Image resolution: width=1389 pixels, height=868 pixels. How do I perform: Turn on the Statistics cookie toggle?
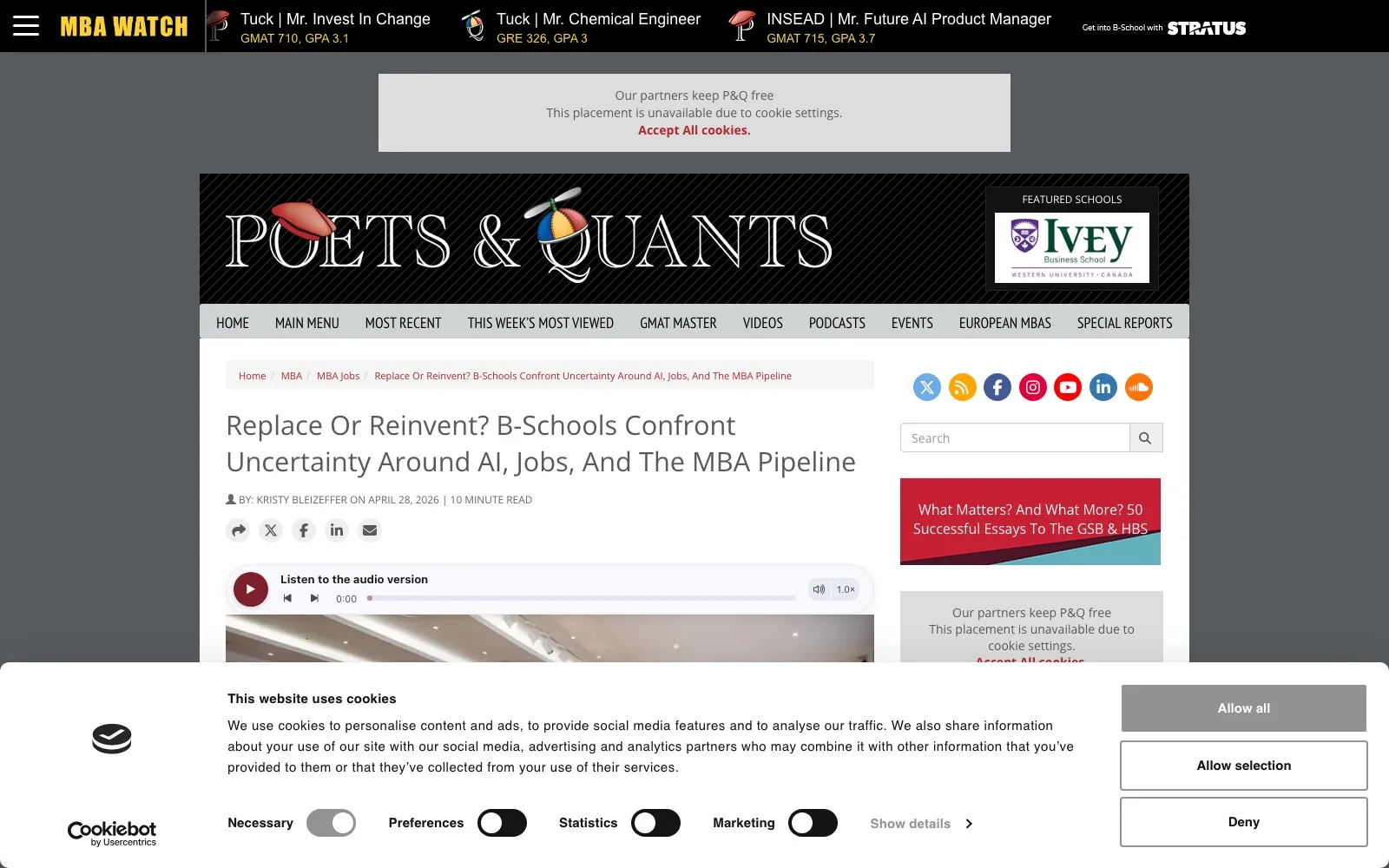coord(655,823)
